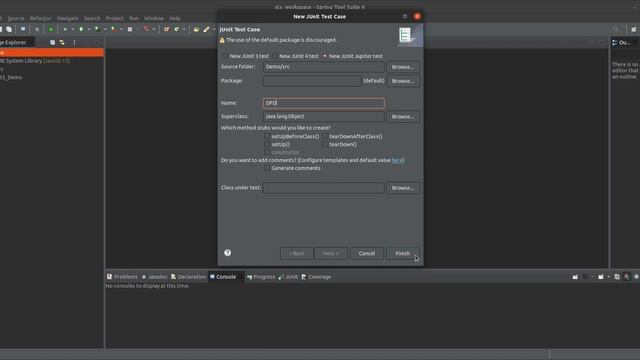Click Browse button for Superclass
The width and height of the screenshot is (640, 360).
point(403,116)
